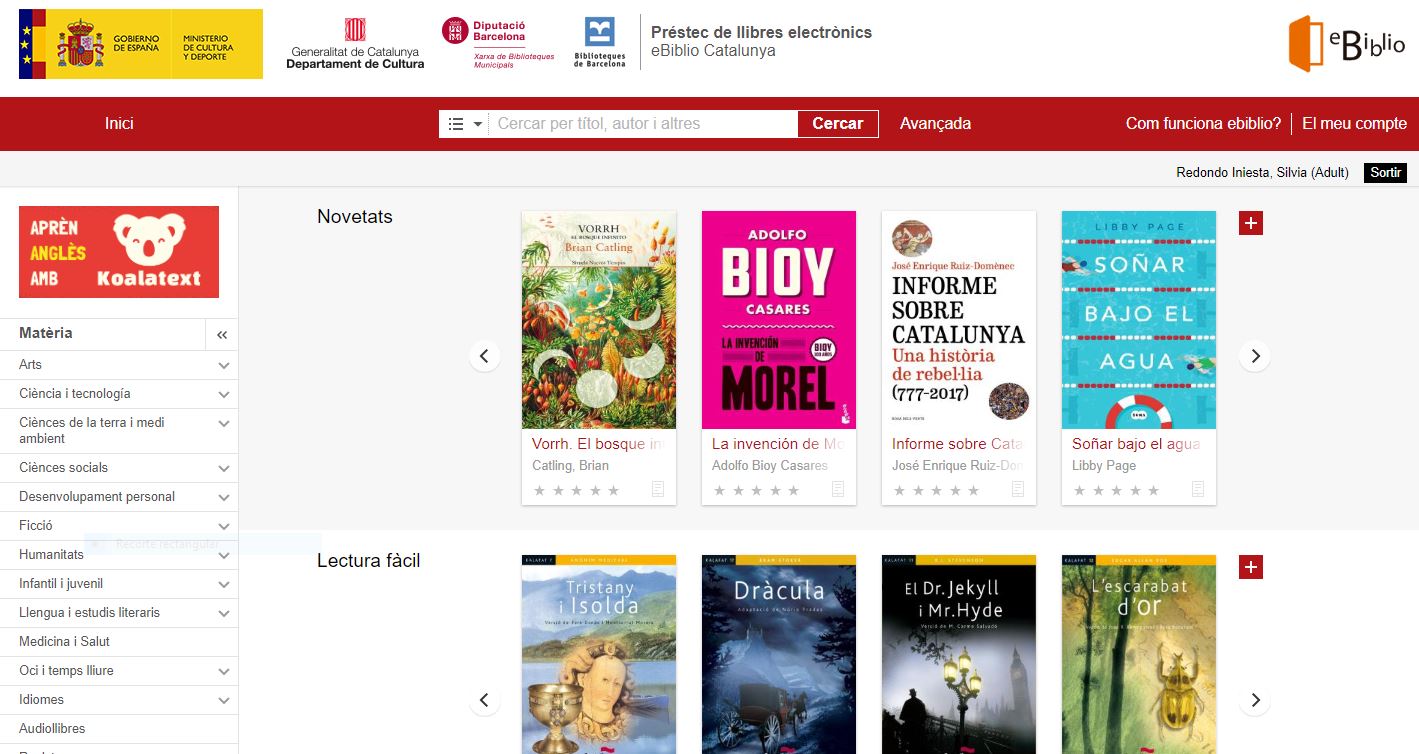Viewport: 1419px width, 754px height.
Task: Open the Koalatext learn English banner
Action: pos(119,252)
